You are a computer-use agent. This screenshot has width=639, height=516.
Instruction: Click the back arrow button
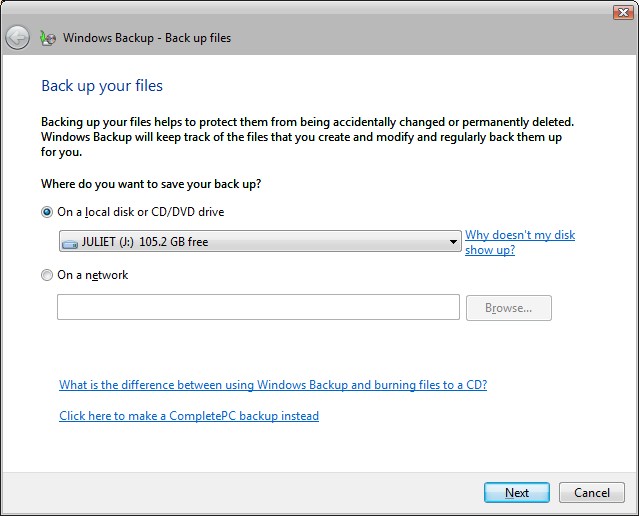pos(17,38)
